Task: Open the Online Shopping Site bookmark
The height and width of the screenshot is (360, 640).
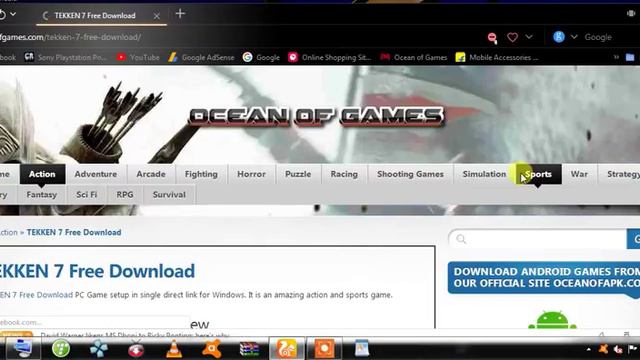Action: 330,58
